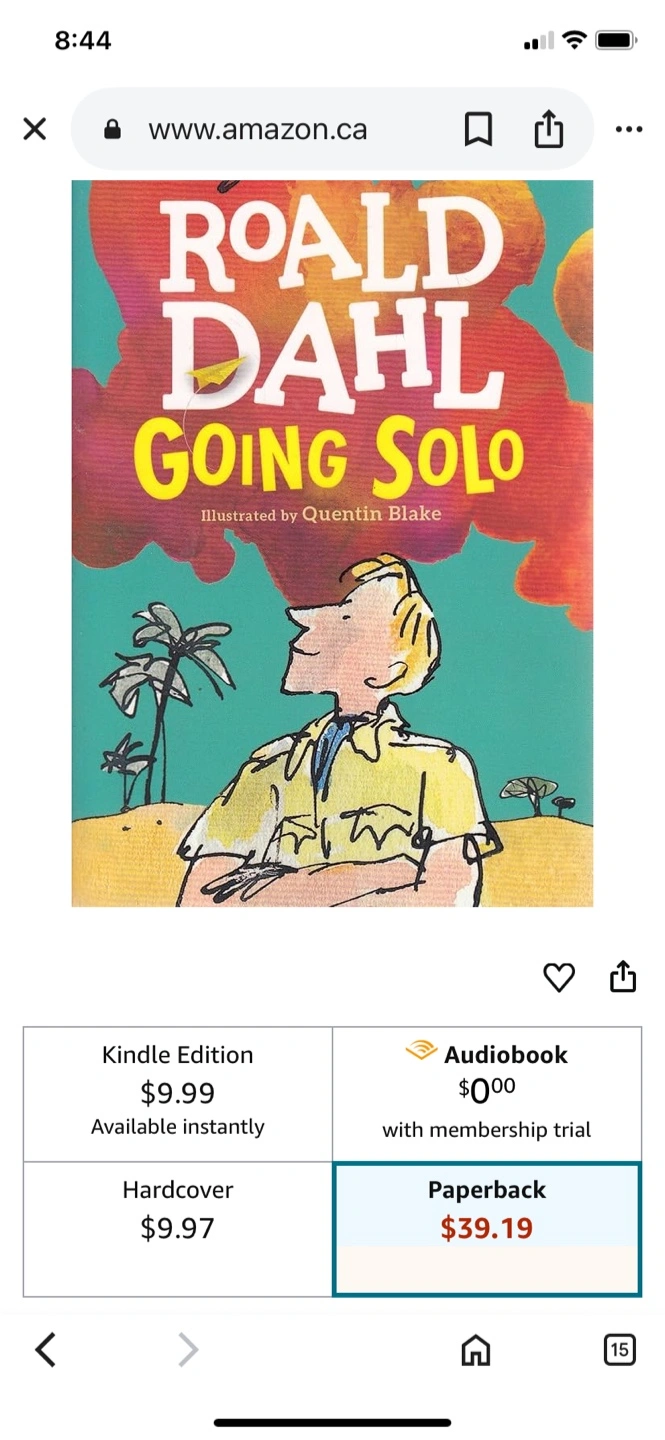This screenshot has height=1440, width=665.
Task: Close the browser page with the X
Action: point(34,129)
